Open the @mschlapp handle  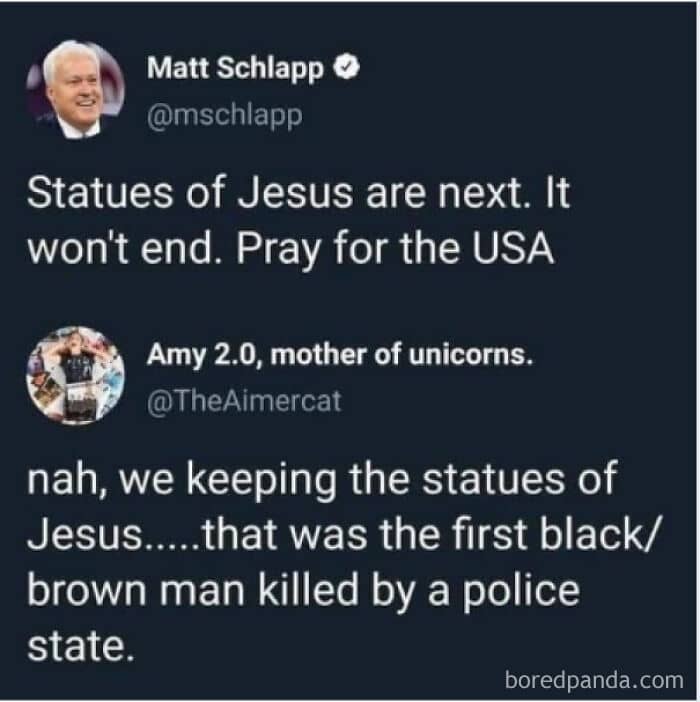225,116
